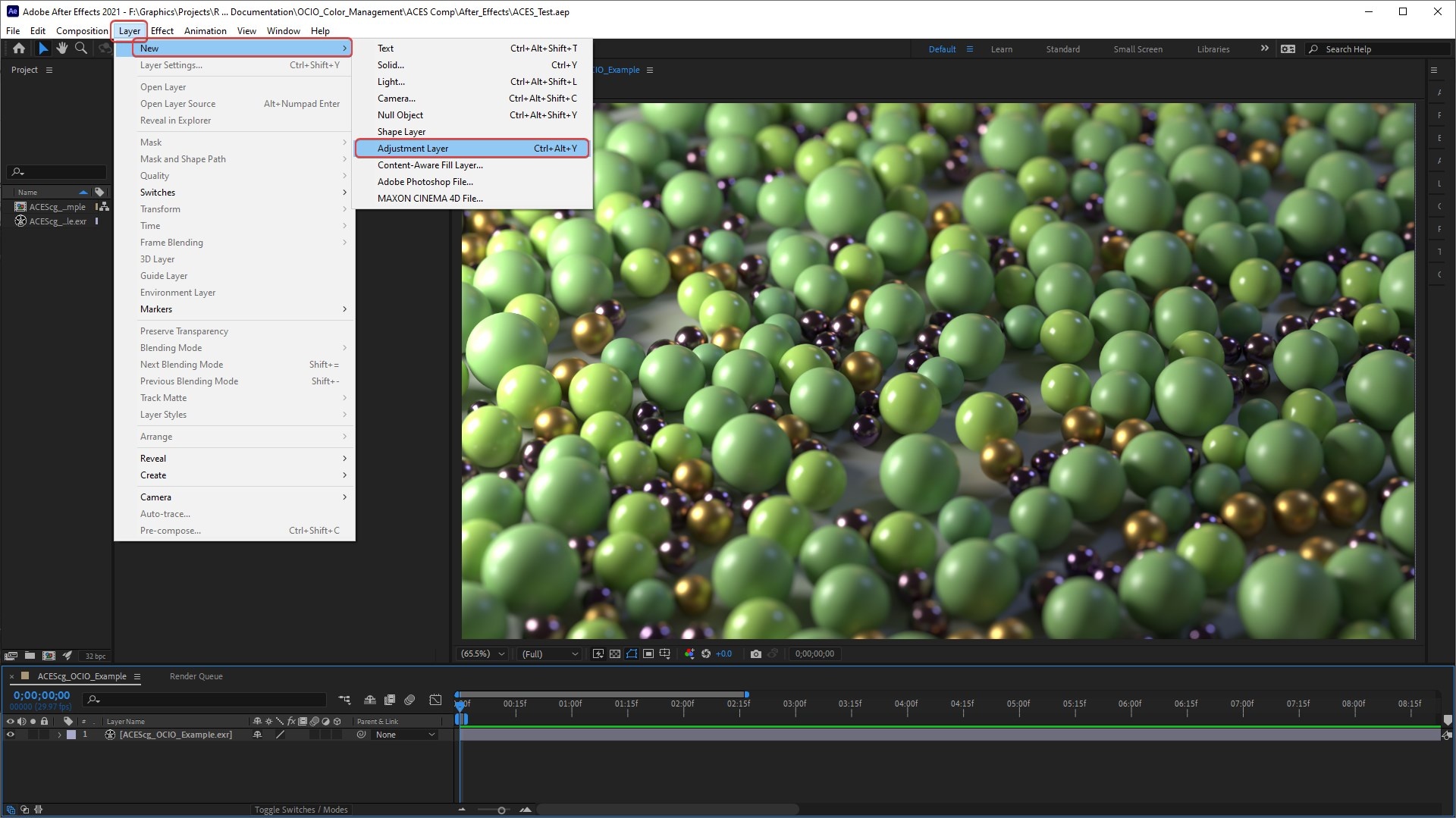Viewport: 1456px width, 818px height.
Task: Toggle mask and shape path visibility
Action: click(x=632, y=653)
